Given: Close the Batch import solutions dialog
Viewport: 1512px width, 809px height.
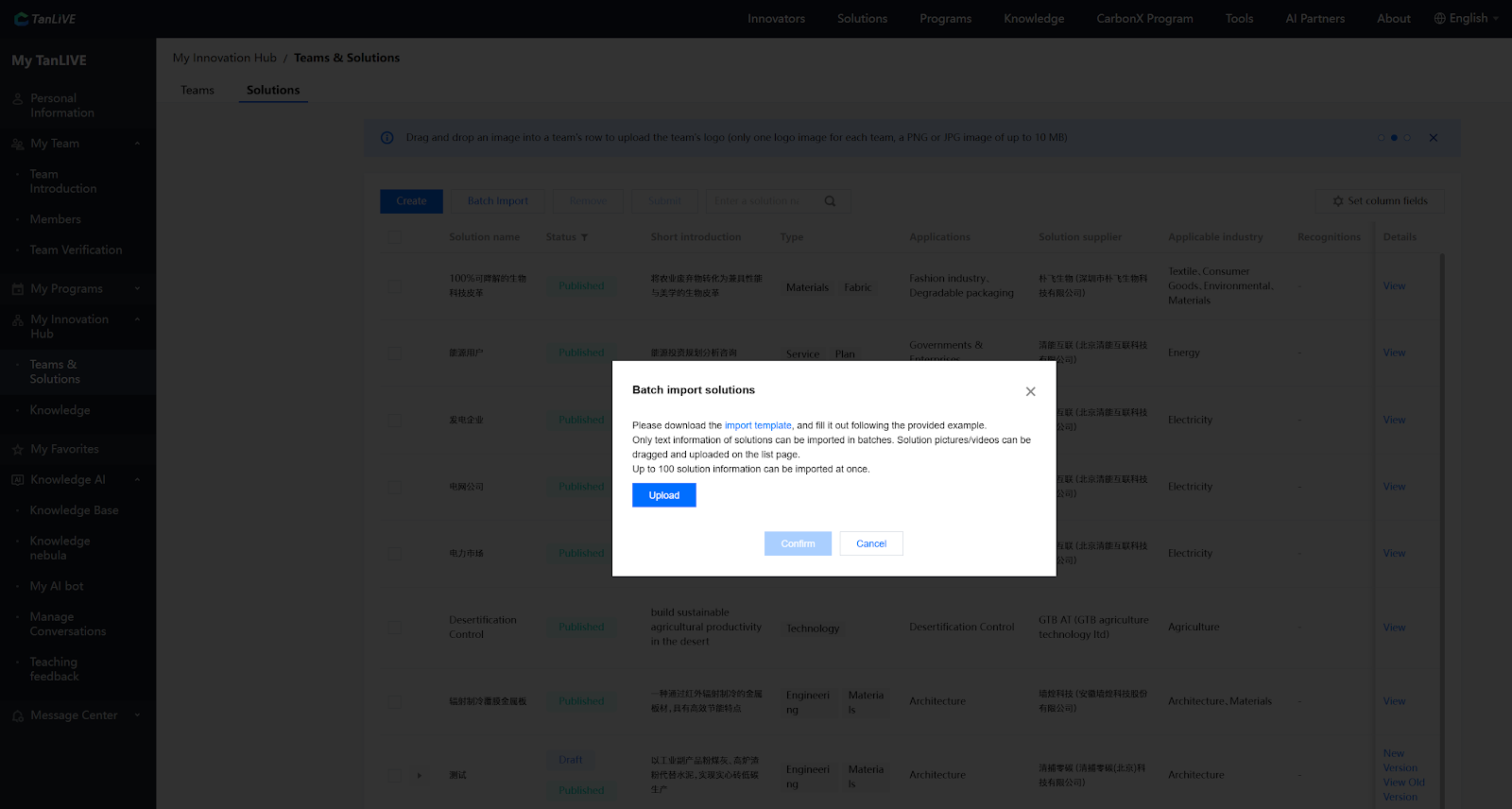Looking at the screenshot, I should click(1030, 391).
